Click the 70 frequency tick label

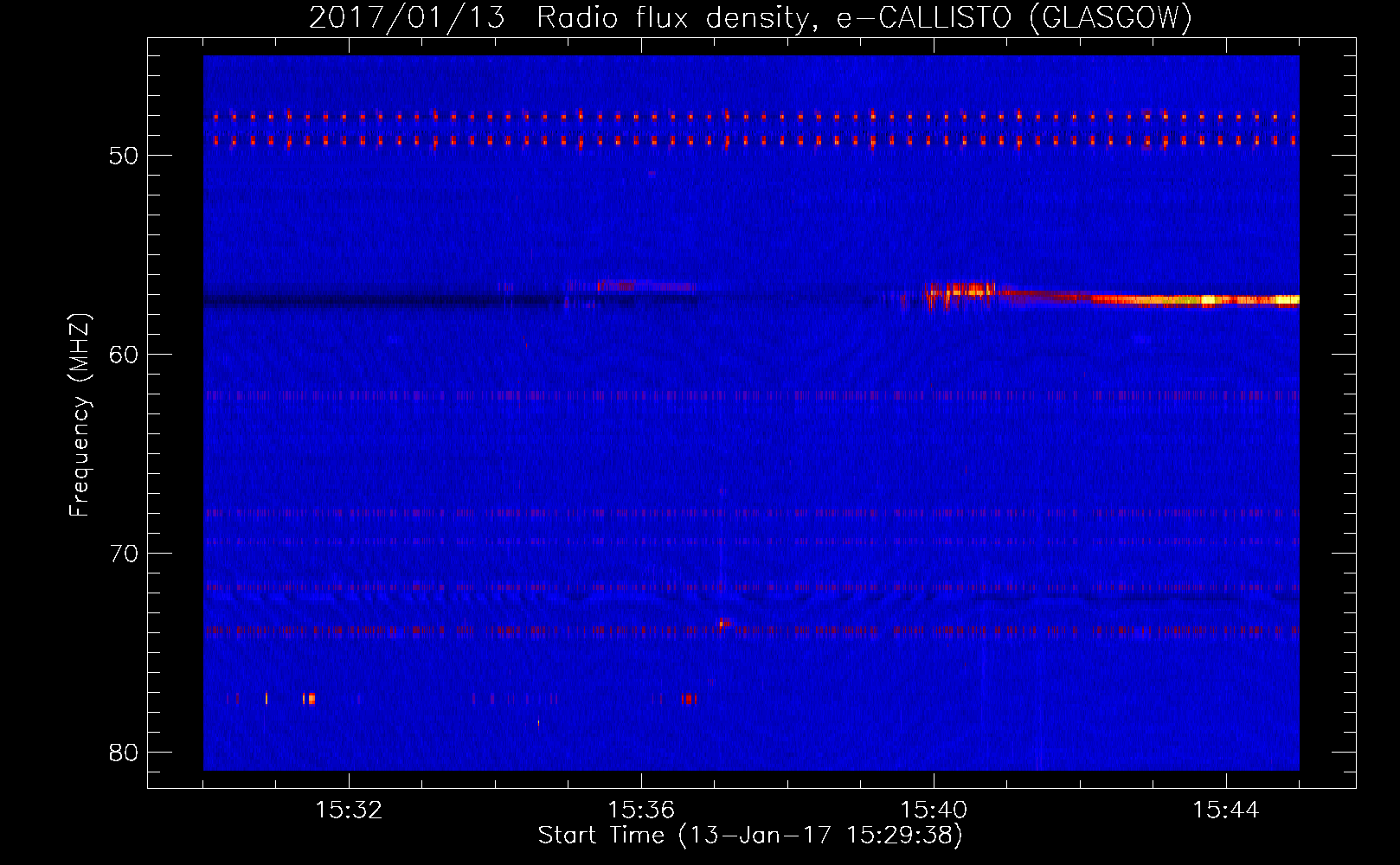124,554
